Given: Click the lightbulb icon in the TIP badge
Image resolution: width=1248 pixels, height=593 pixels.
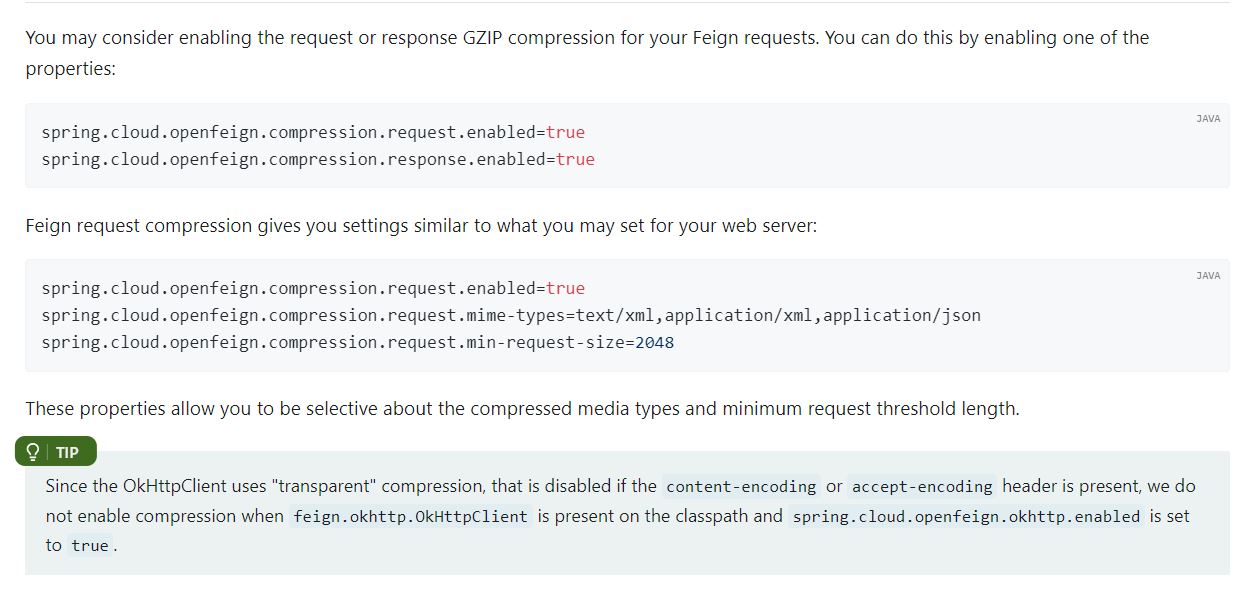Looking at the screenshot, I should (x=33, y=452).
